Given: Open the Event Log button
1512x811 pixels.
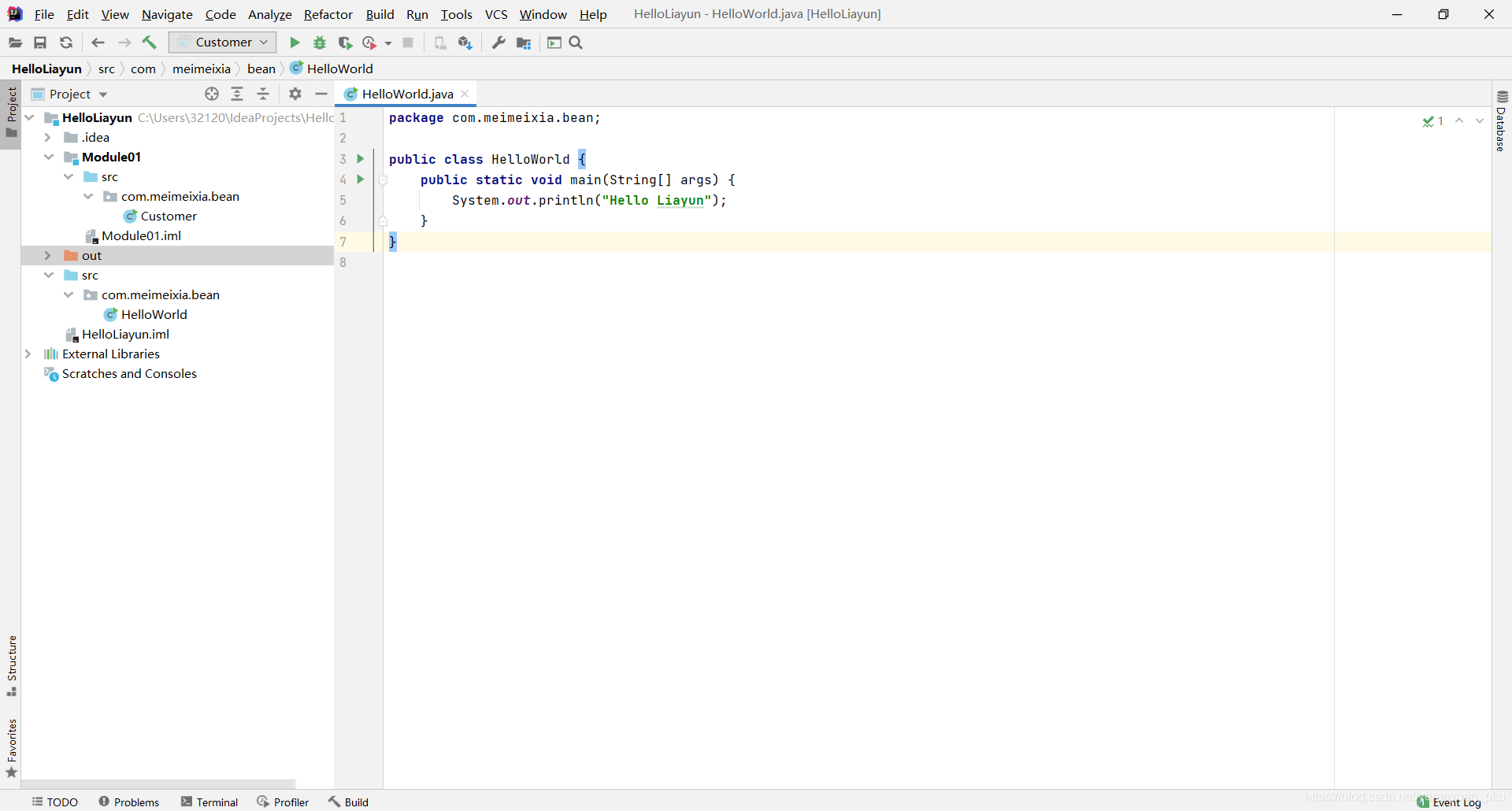Looking at the screenshot, I should coord(1449,802).
